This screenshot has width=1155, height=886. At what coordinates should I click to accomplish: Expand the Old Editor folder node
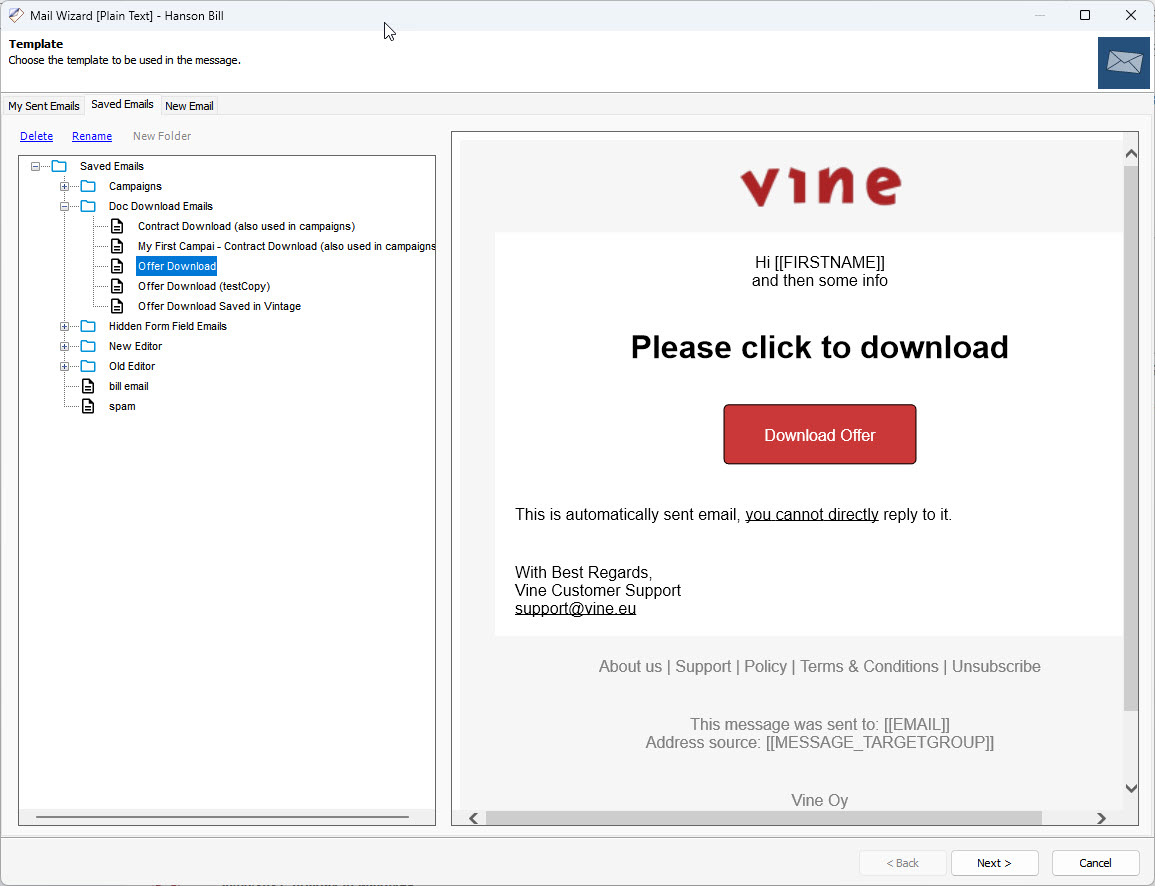point(64,366)
